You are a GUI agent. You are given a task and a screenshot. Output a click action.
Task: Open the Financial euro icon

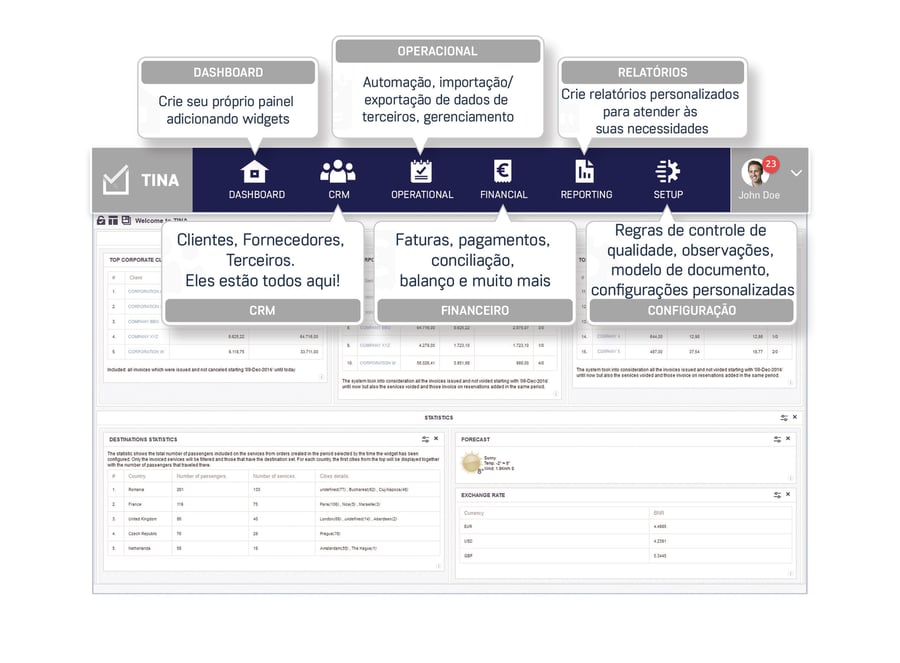[x=503, y=171]
